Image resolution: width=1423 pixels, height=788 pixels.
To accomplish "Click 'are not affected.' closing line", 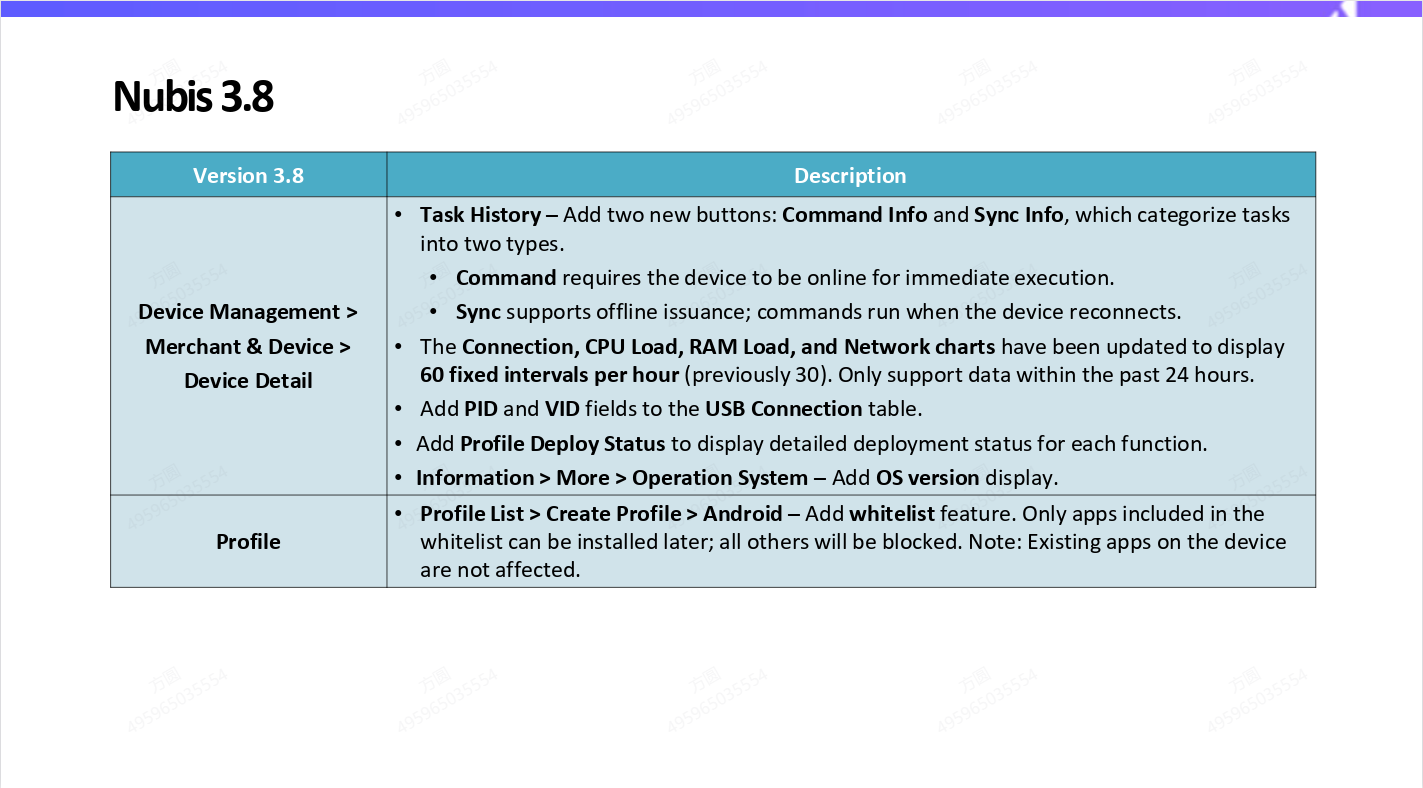I will click(500, 570).
